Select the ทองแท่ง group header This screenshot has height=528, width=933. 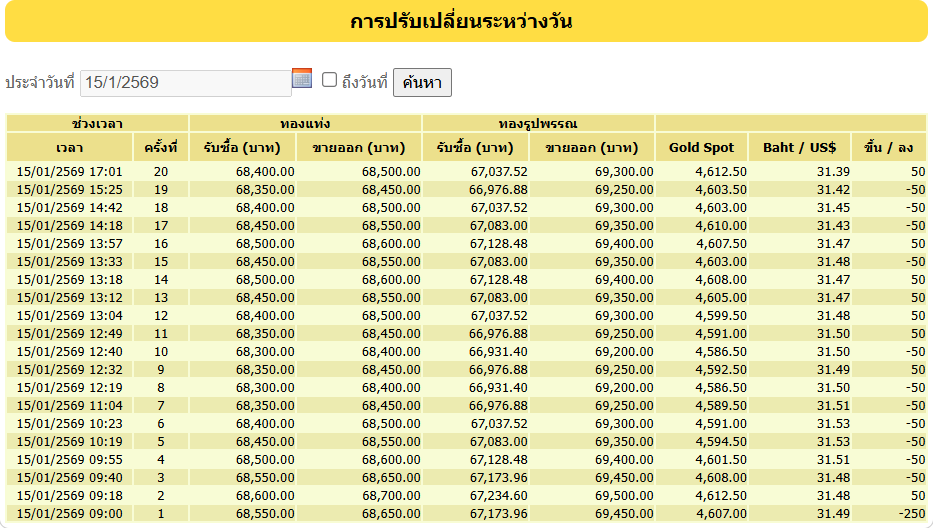[x=305, y=123]
